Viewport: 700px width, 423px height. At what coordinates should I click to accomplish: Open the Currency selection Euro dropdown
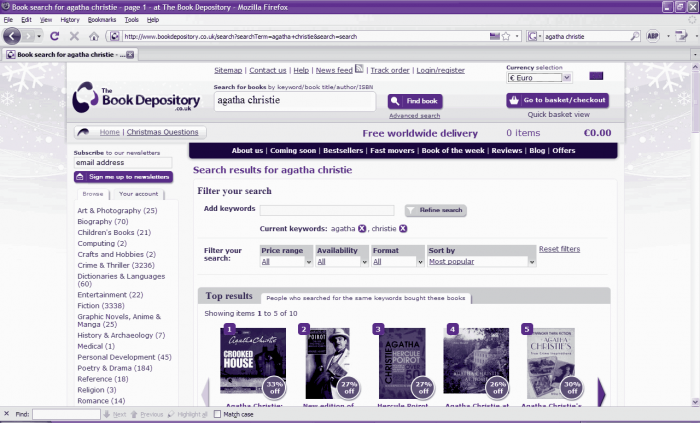(539, 78)
